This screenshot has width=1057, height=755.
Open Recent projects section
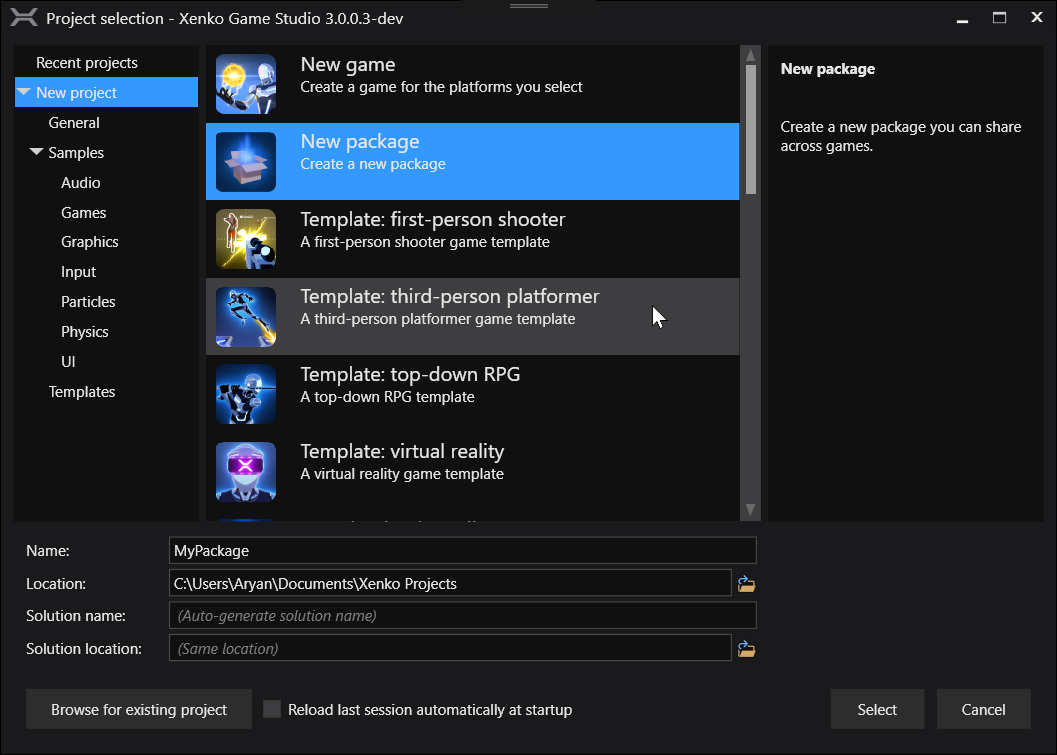(x=87, y=63)
